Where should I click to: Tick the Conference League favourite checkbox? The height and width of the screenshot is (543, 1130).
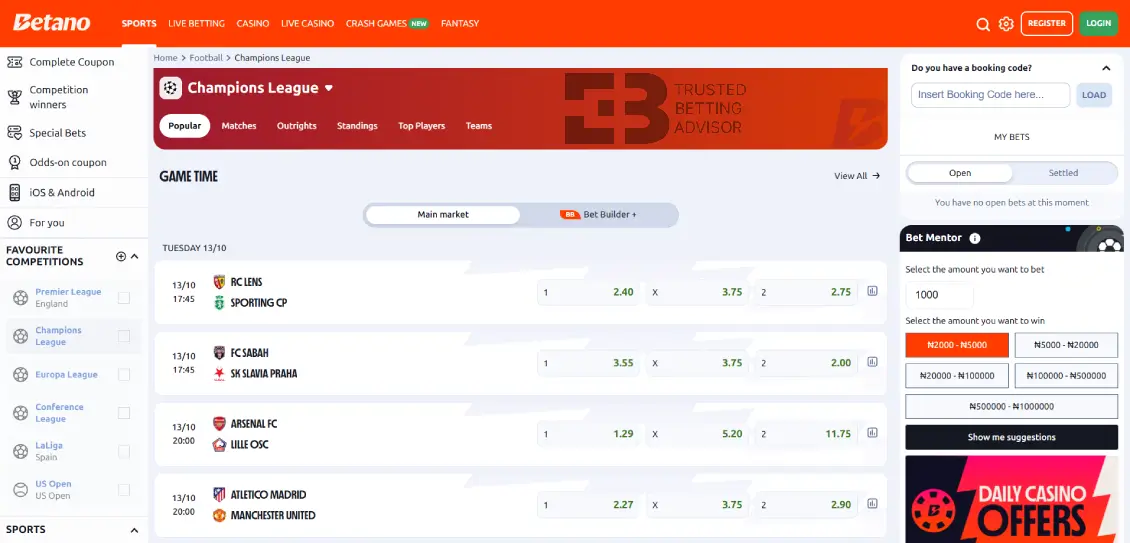(x=124, y=412)
